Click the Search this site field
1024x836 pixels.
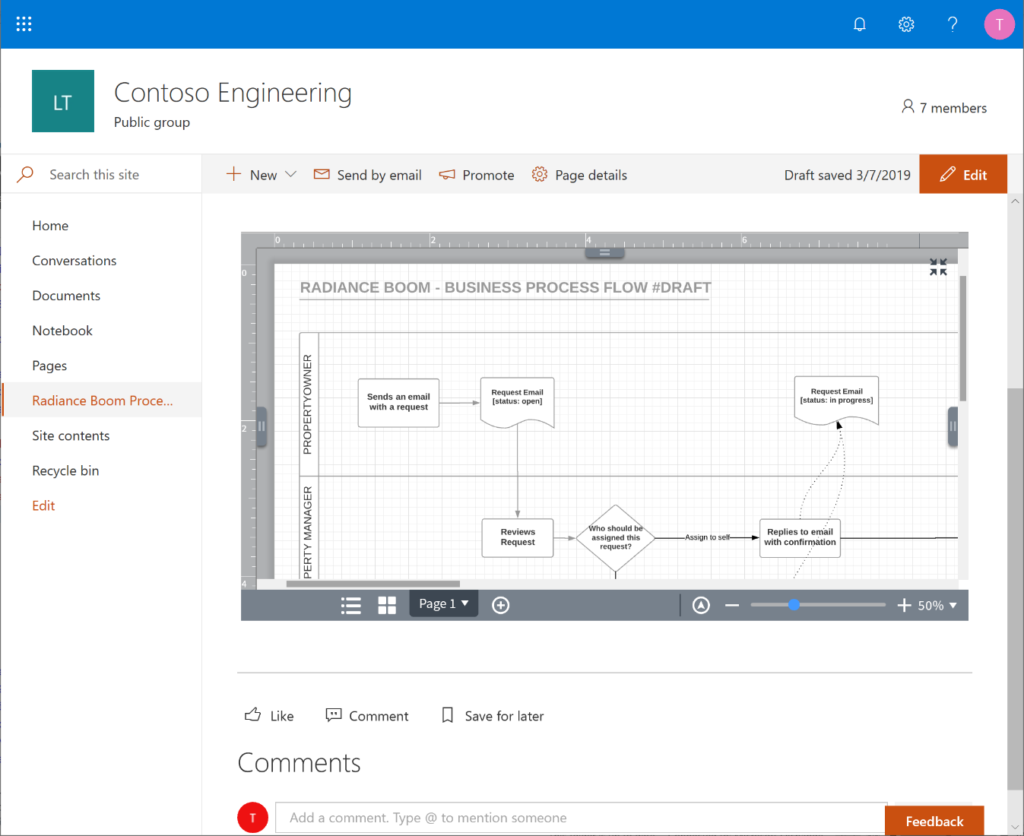[101, 174]
